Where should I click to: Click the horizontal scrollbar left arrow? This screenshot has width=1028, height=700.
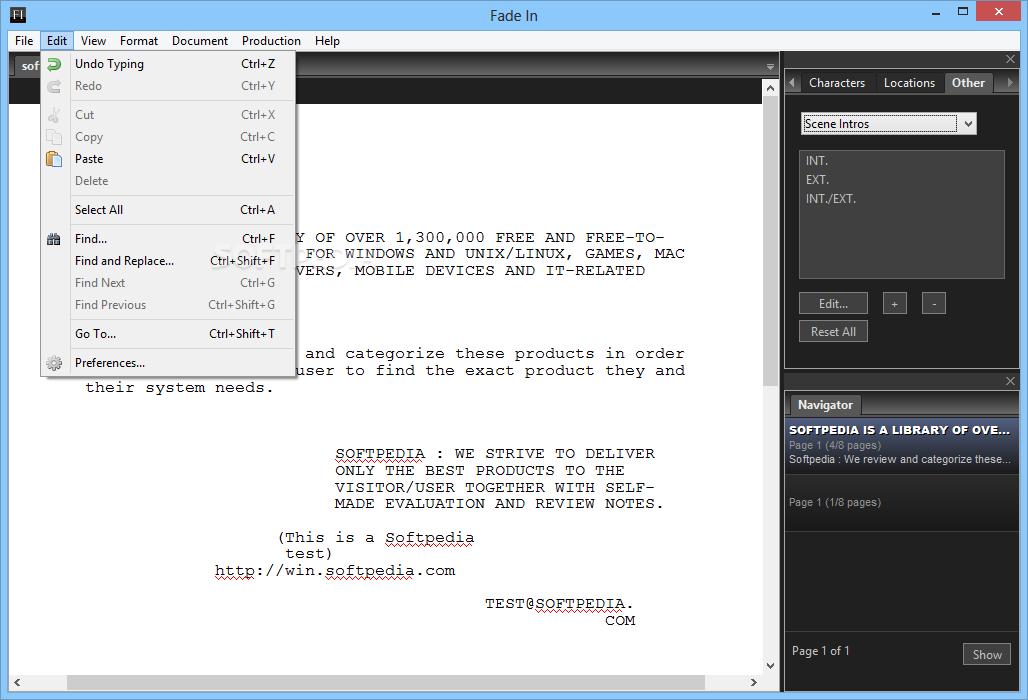tap(17, 682)
